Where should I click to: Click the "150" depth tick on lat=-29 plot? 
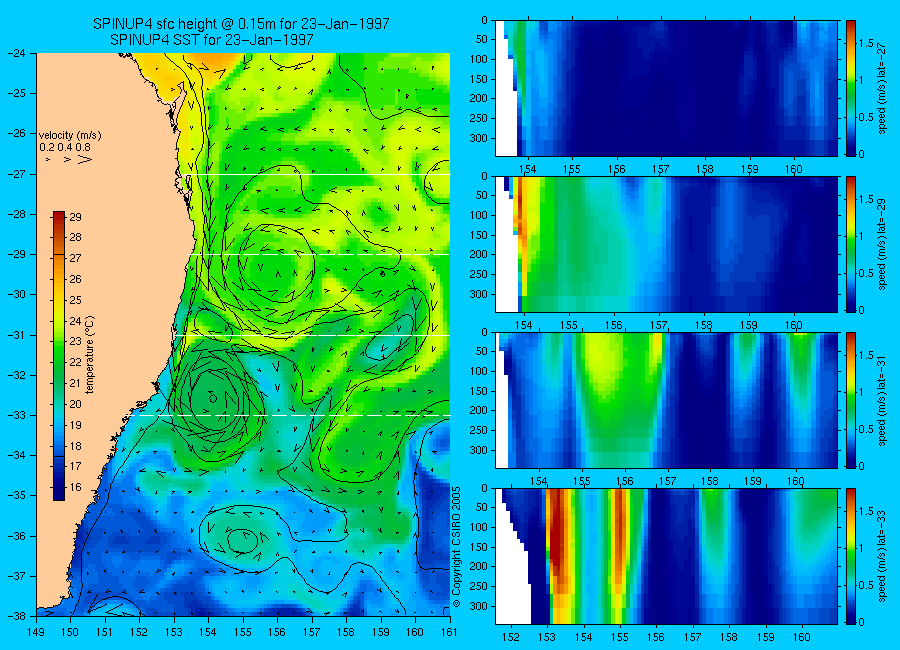478,235
